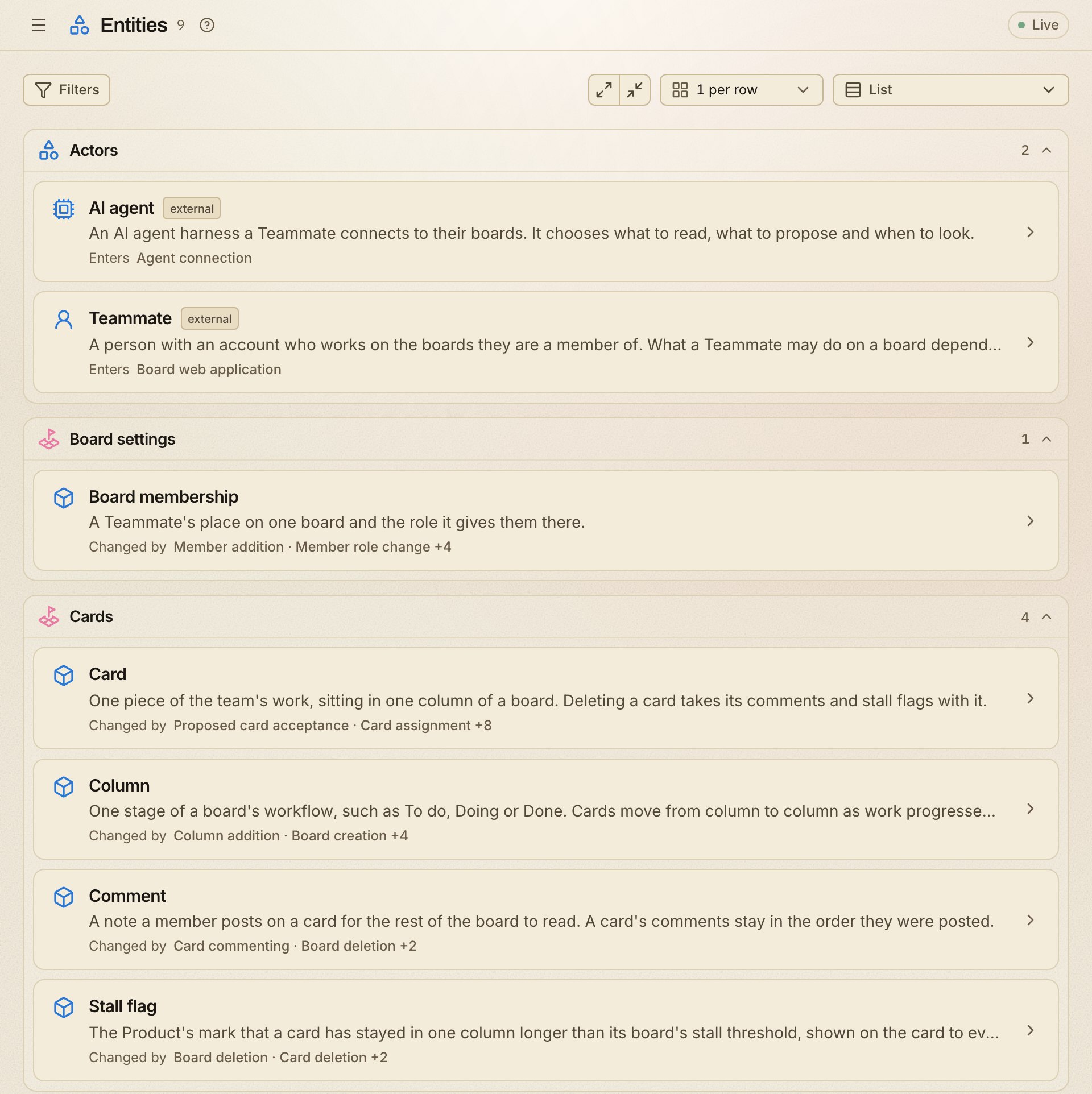Screen dimensions: 1092x1094
Task: Open Stall flag details chevron
Action: coord(1031,1030)
